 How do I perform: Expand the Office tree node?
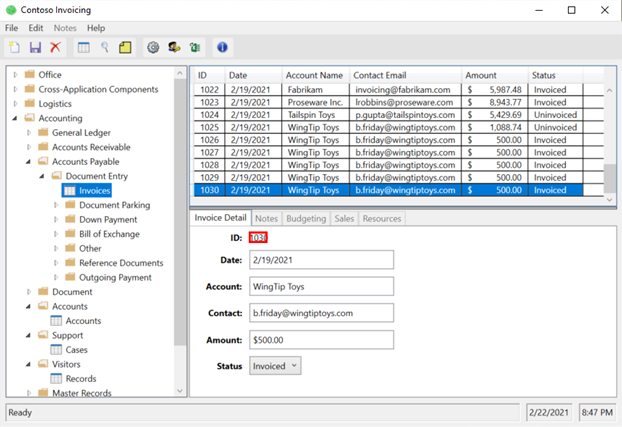pos(15,75)
